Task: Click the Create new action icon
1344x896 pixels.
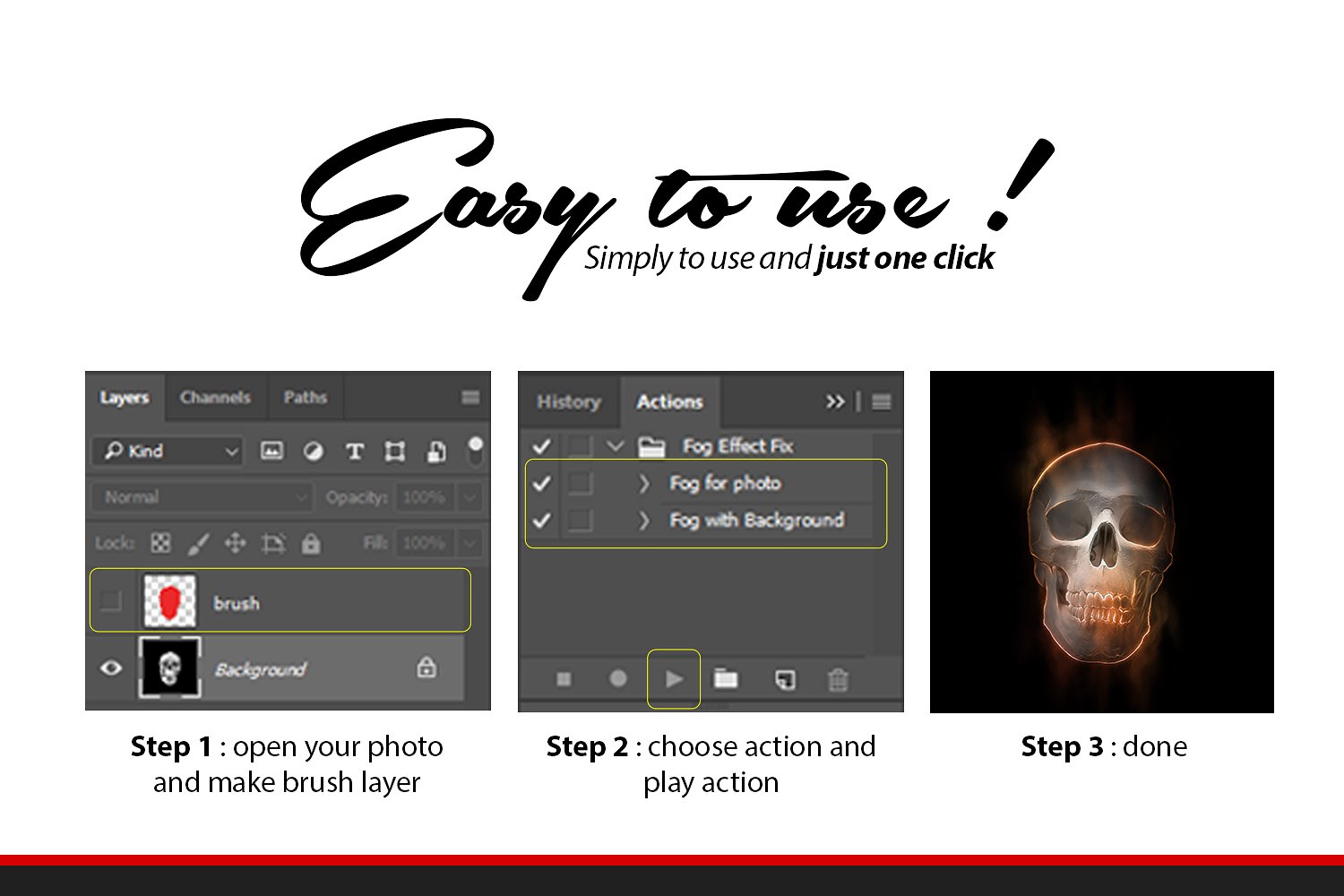Action: (x=782, y=680)
